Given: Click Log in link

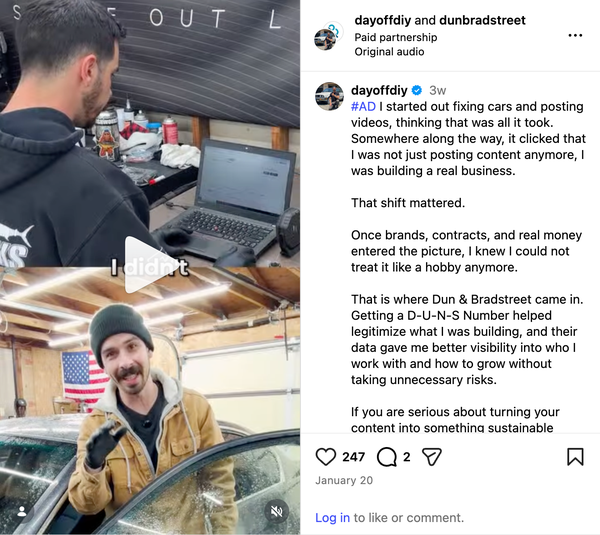Looking at the screenshot, I should pyautogui.click(x=332, y=518).
